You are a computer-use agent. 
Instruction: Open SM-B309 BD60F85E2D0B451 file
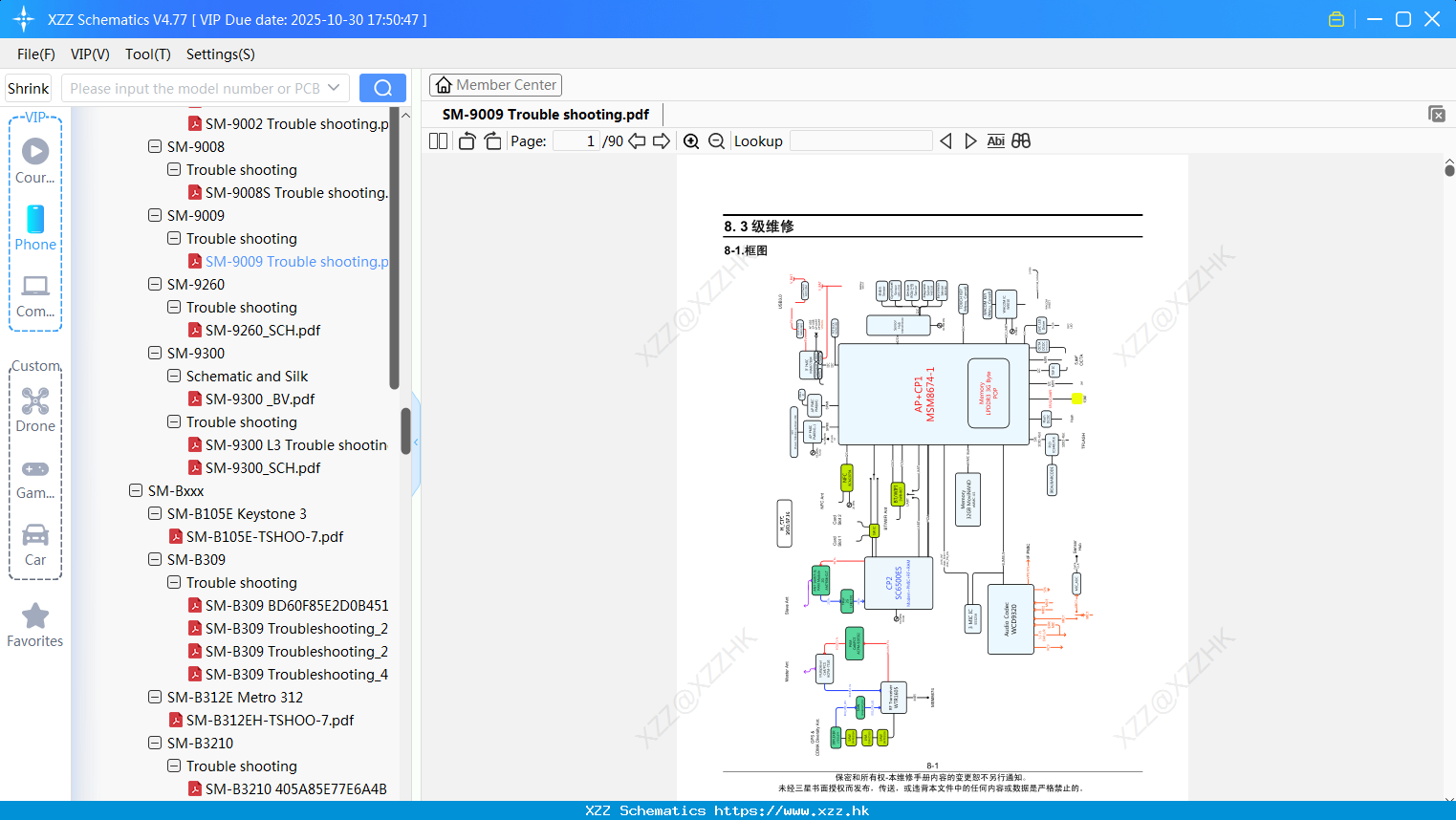coord(288,606)
